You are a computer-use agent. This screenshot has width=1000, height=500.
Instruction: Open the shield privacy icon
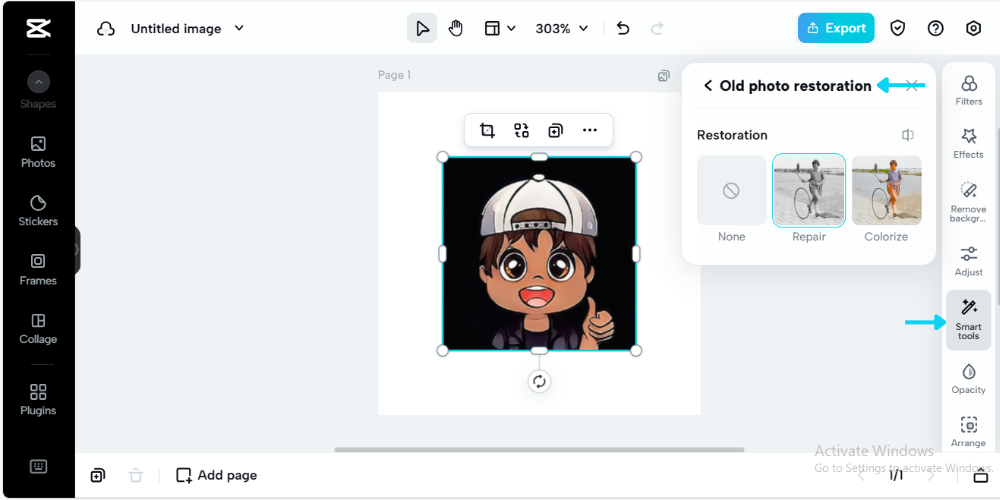click(x=898, y=28)
